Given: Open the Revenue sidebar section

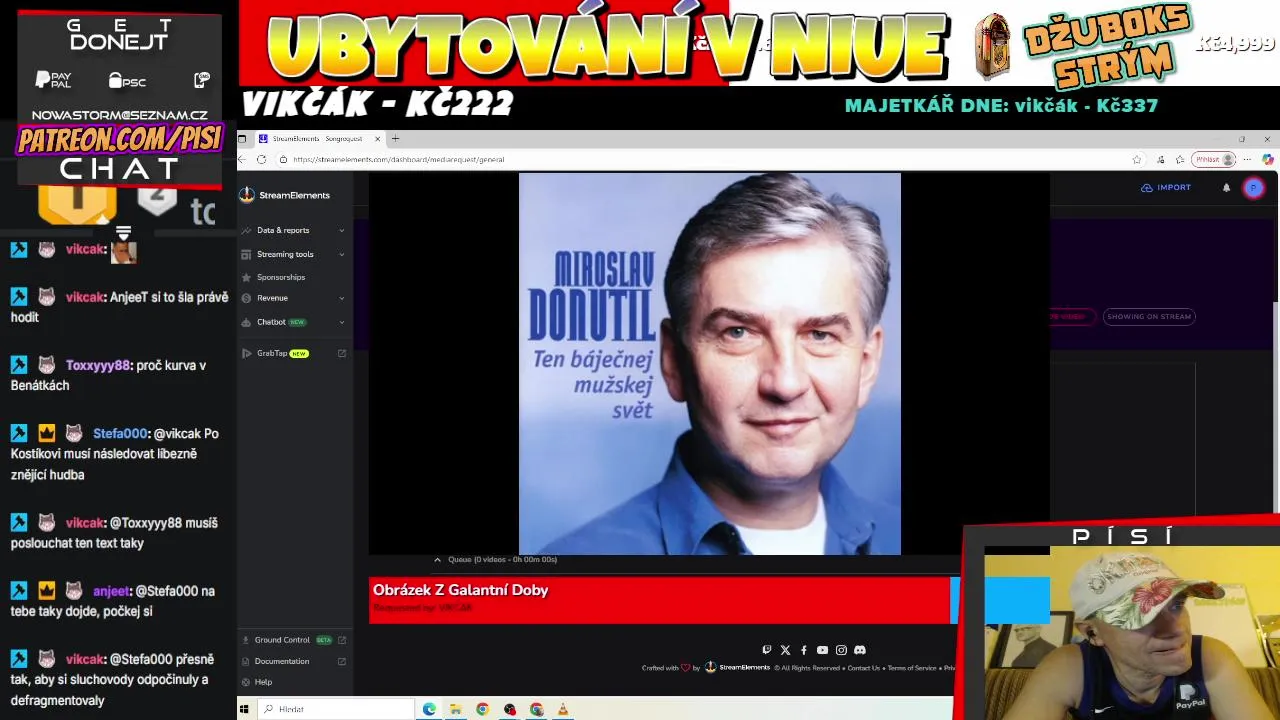Looking at the screenshot, I should pyautogui.click(x=272, y=298).
